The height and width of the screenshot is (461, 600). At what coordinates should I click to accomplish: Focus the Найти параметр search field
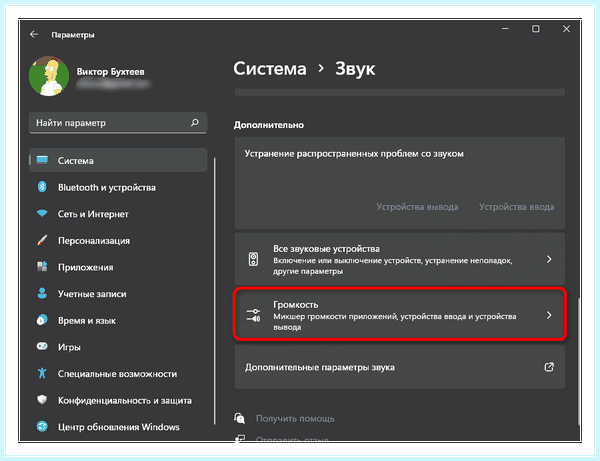pyautogui.click(x=118, y=123)
